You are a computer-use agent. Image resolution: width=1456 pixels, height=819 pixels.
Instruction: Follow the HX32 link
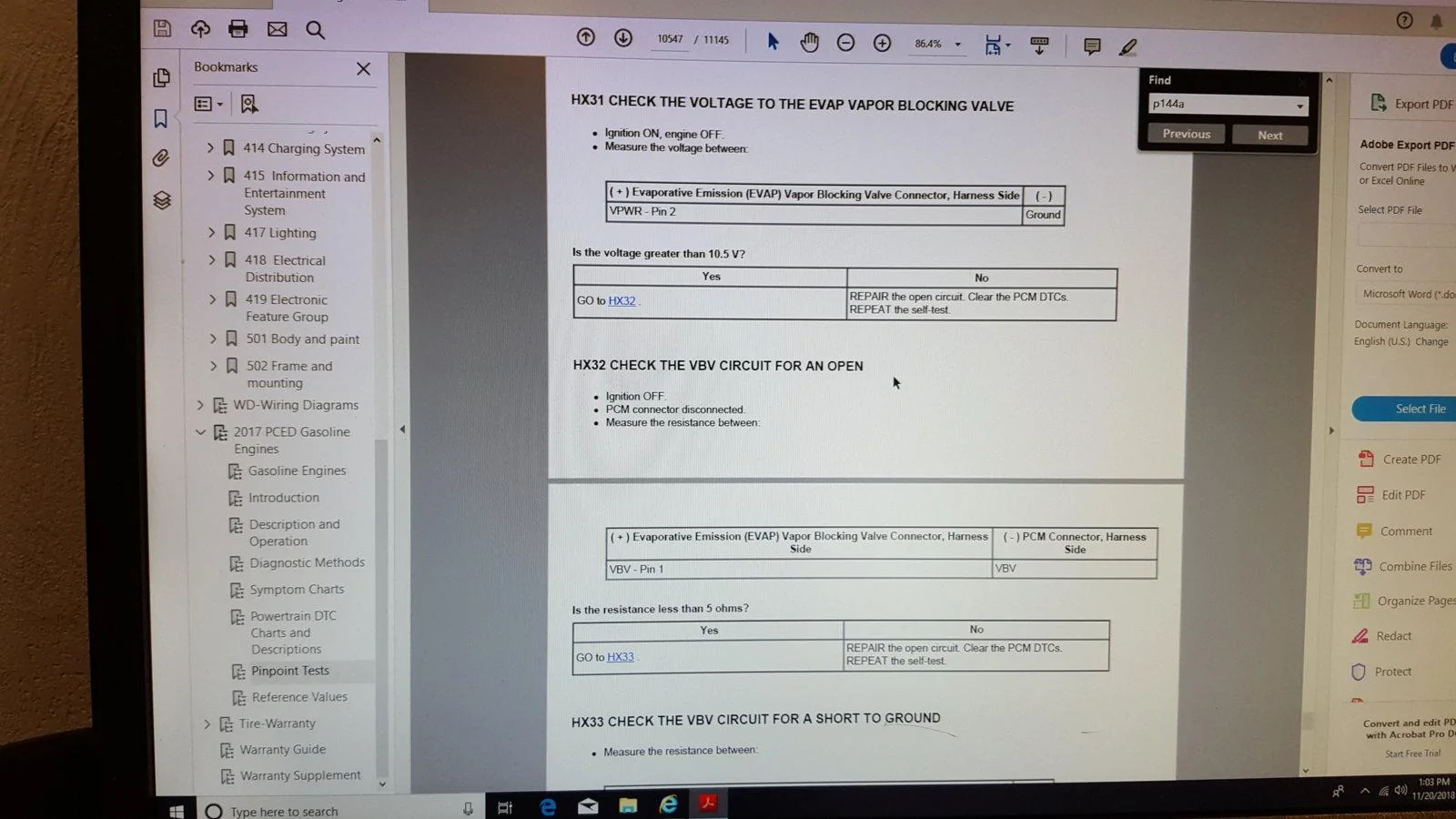(622, 301)
